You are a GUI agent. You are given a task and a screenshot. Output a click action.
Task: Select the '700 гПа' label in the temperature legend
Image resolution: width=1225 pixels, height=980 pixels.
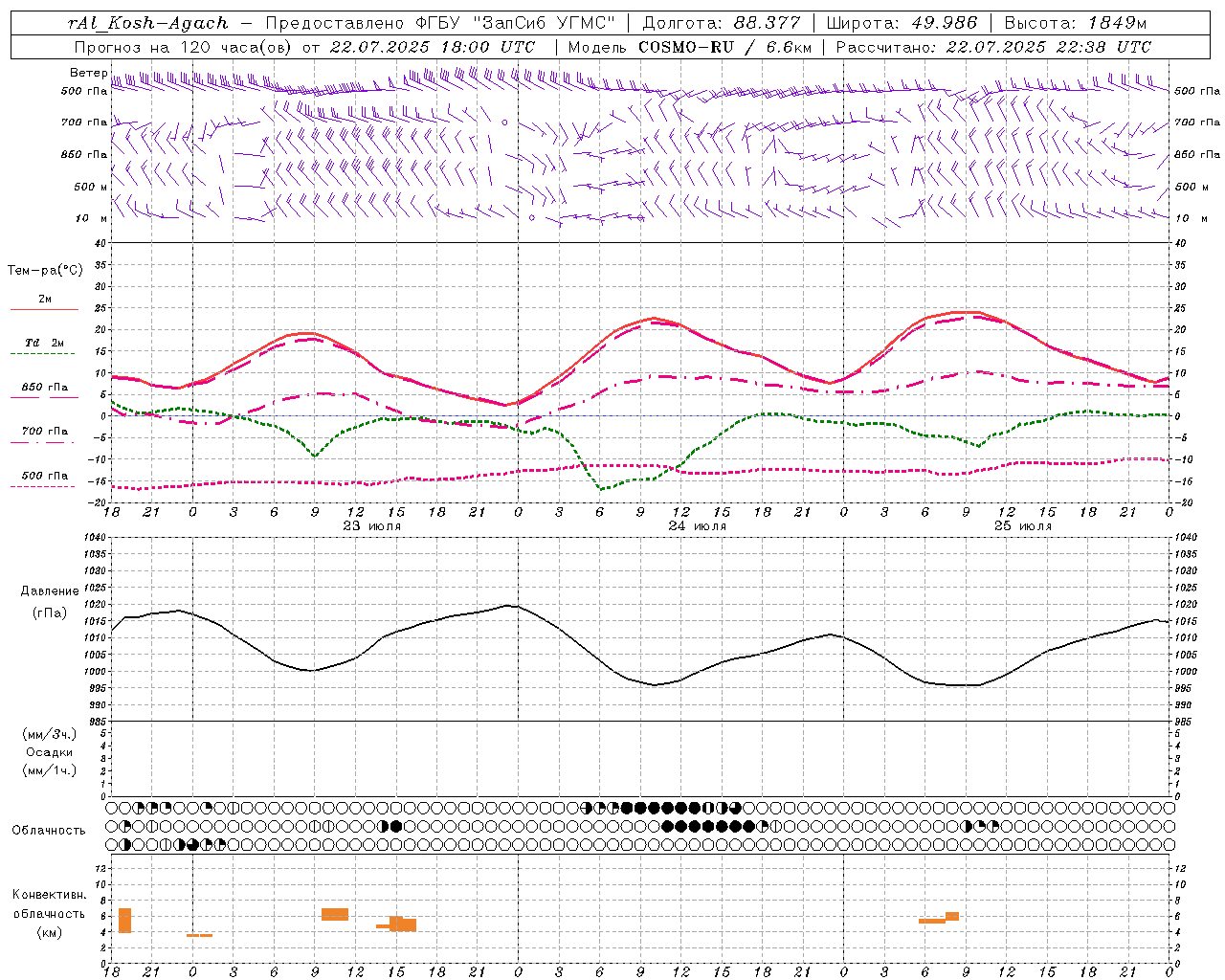pyautogui.click(x=45, y=432)
